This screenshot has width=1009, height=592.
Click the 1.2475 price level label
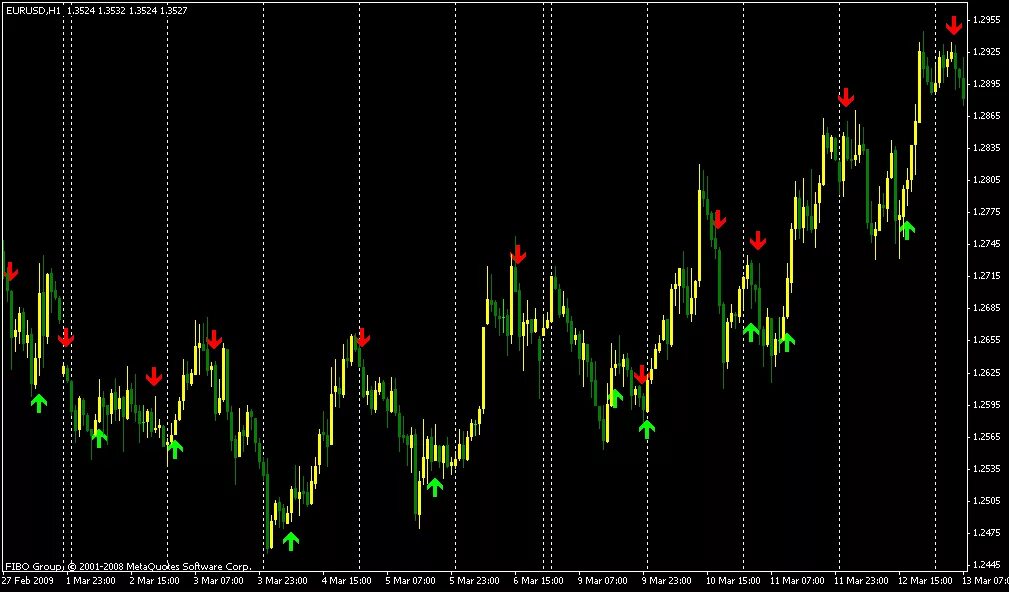(986, 533)
